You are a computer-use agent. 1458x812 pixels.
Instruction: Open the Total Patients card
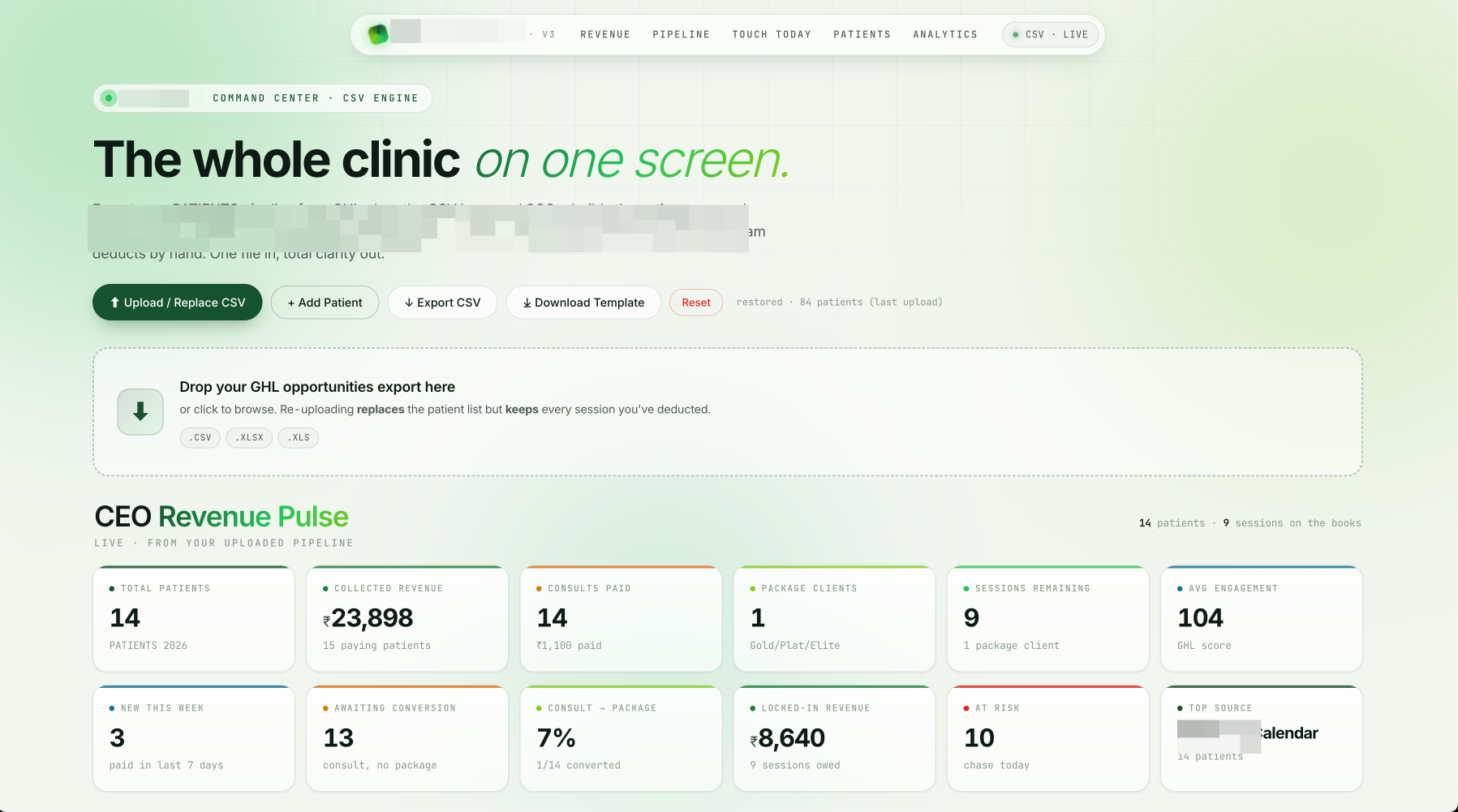click(x=194, y=618)
